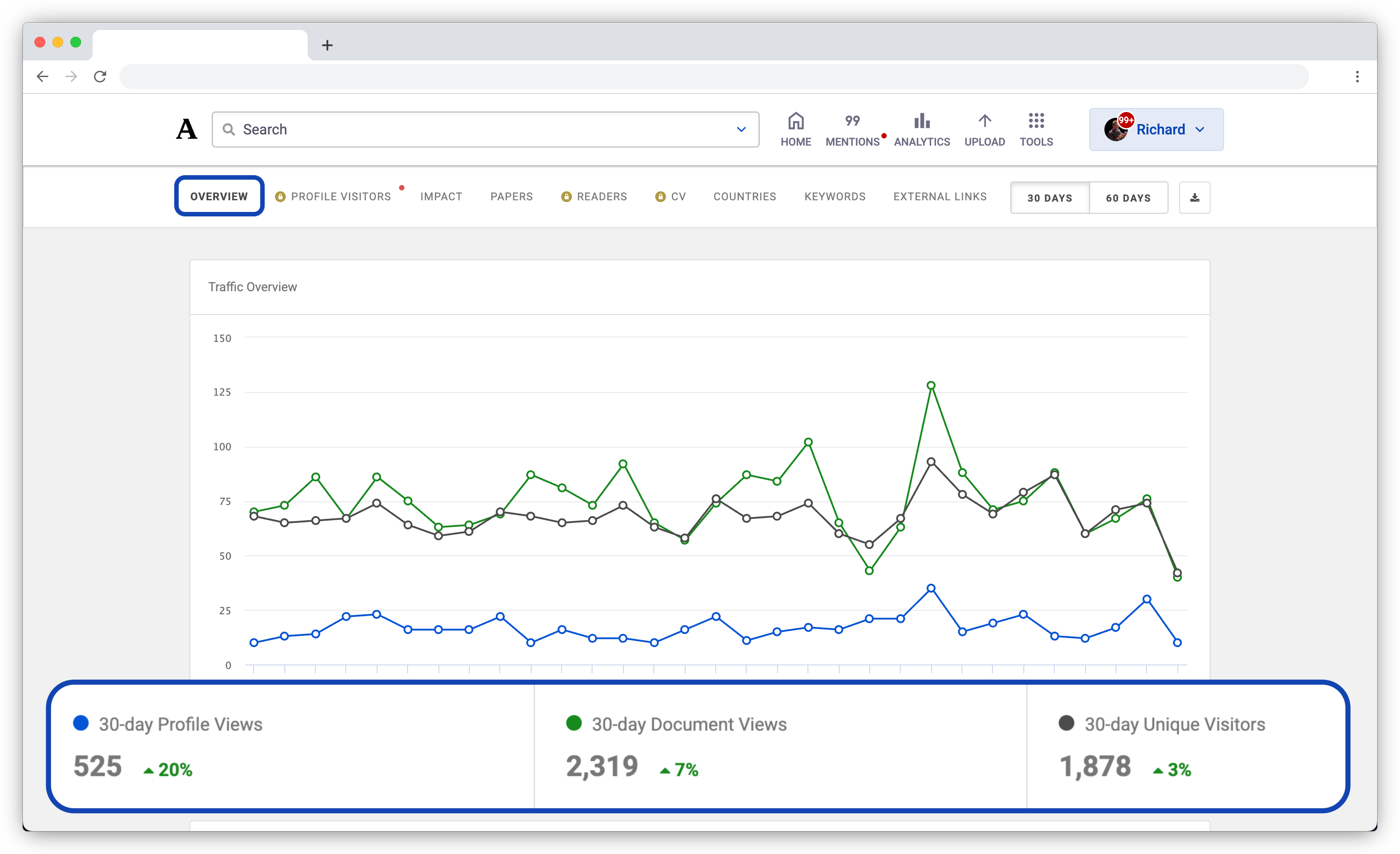Image resolution: width=1400 pixels, height=854 pixels.
Task: Expand the search box dropdown chevron
Action: click(x=741, y=129)
